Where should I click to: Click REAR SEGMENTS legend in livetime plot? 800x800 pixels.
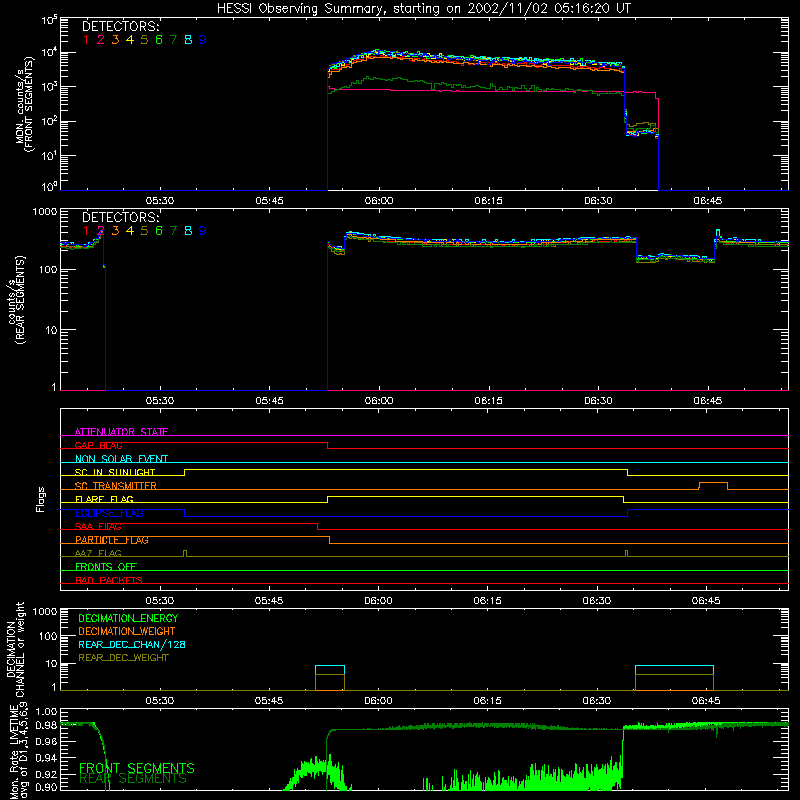[133, 779]
